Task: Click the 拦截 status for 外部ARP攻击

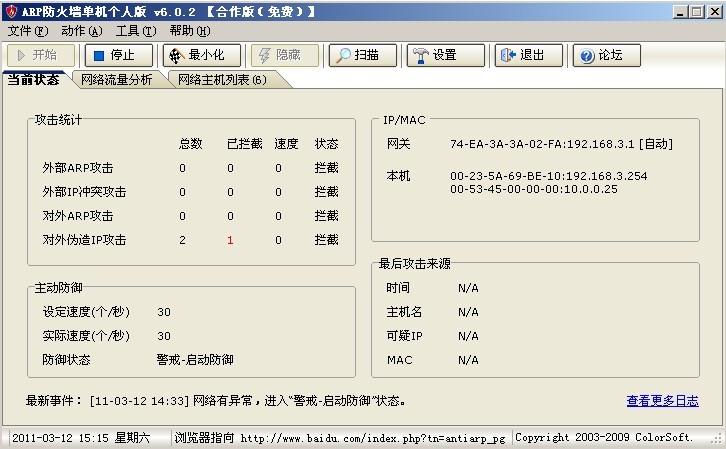Action: [x=326, y=168]
